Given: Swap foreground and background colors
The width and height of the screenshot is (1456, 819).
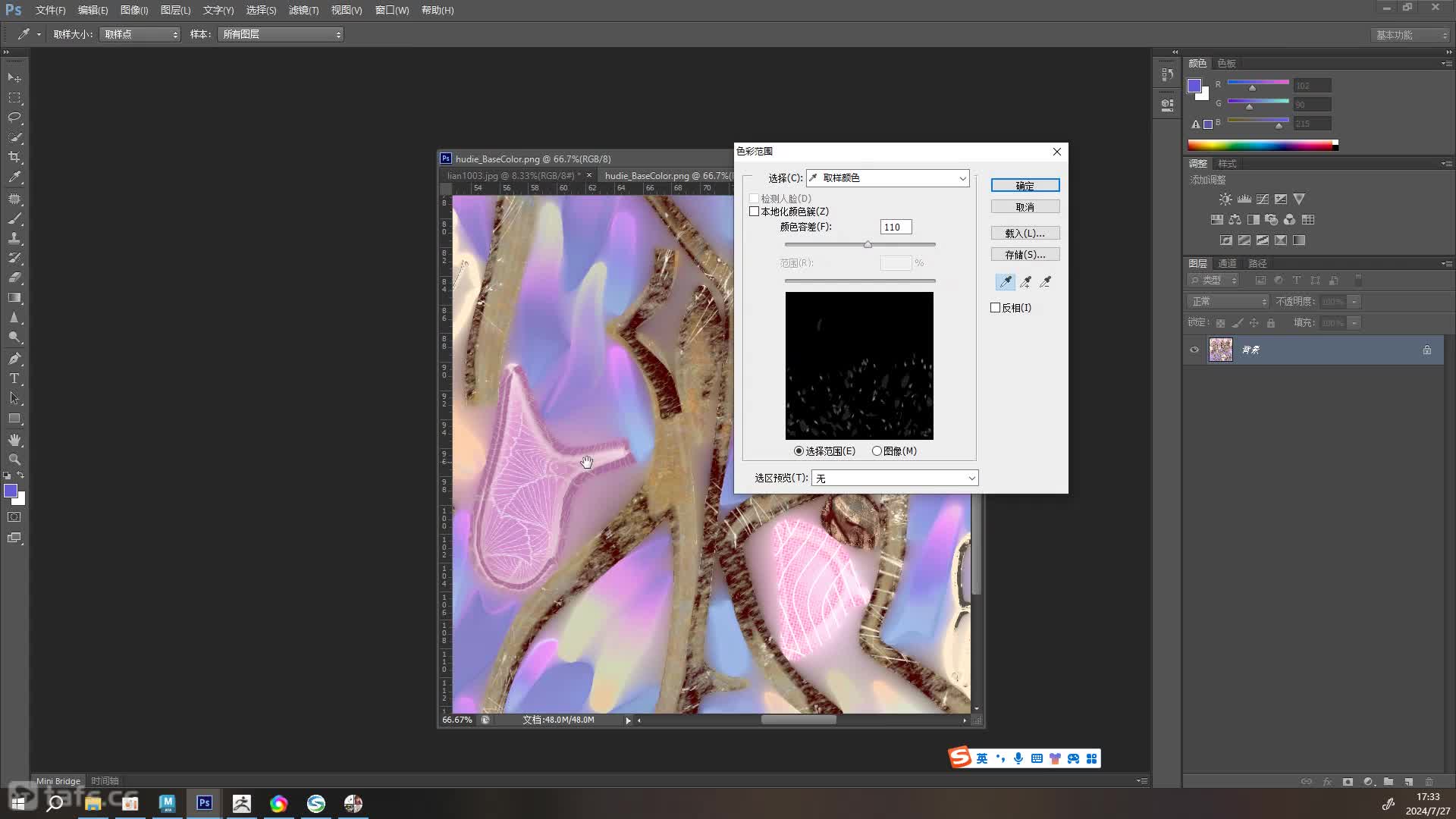Looking at the screenshot, I should (20, 475).
